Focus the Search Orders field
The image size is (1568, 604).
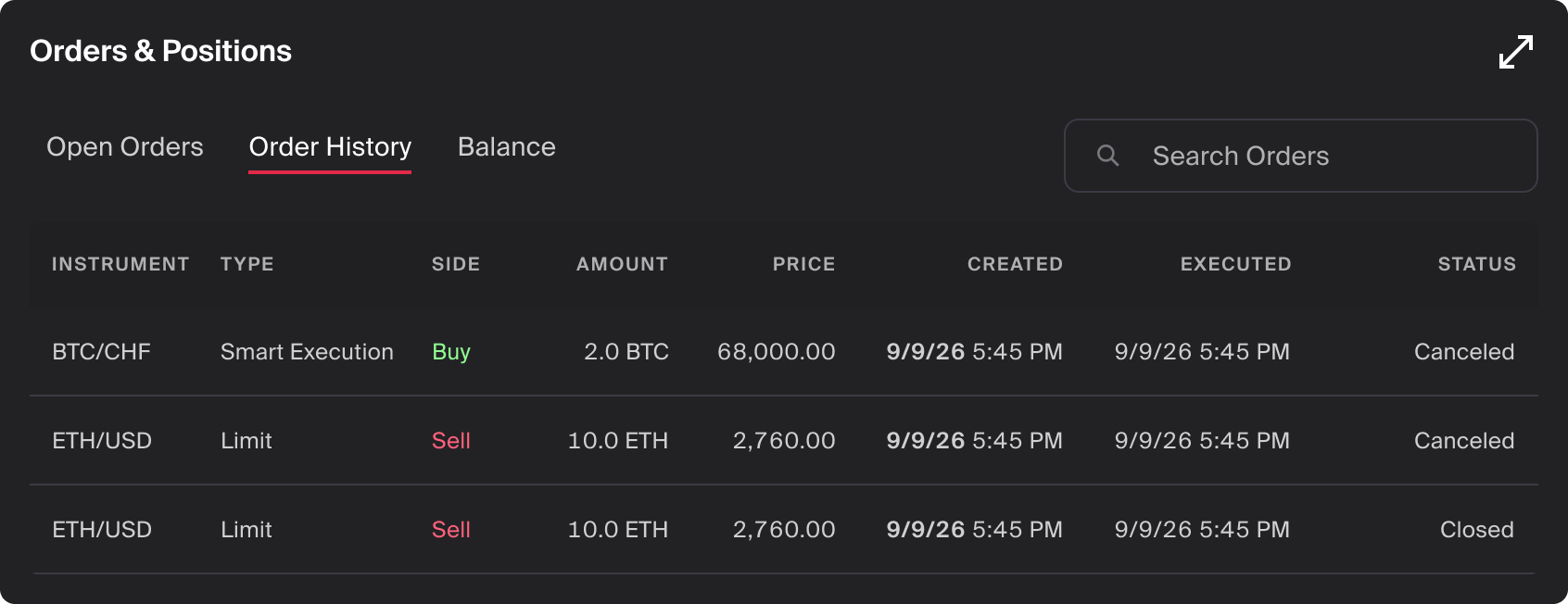click(1301, 156)
